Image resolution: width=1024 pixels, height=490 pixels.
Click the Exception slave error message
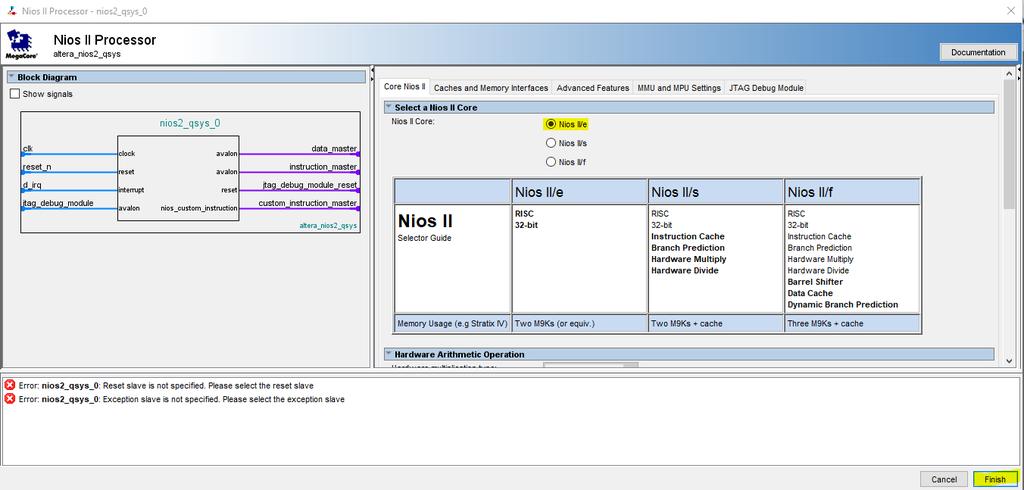(182, 399)
